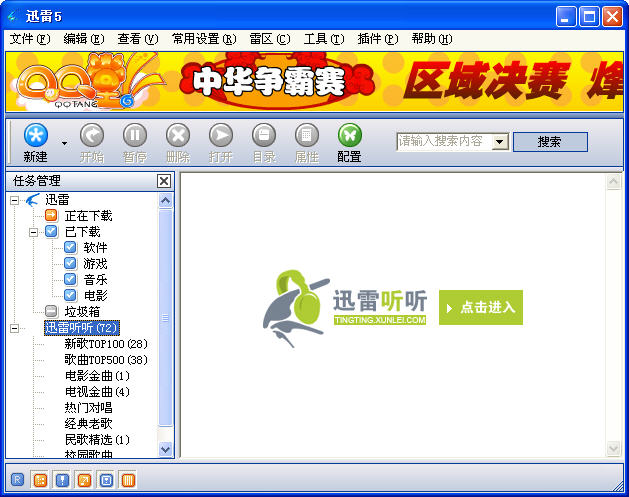Image resolution: width=629 pixels, height=497 pixels.
Task: Open the 工具(T) menu
Action: pyautogui.click(x=324, y=39)
